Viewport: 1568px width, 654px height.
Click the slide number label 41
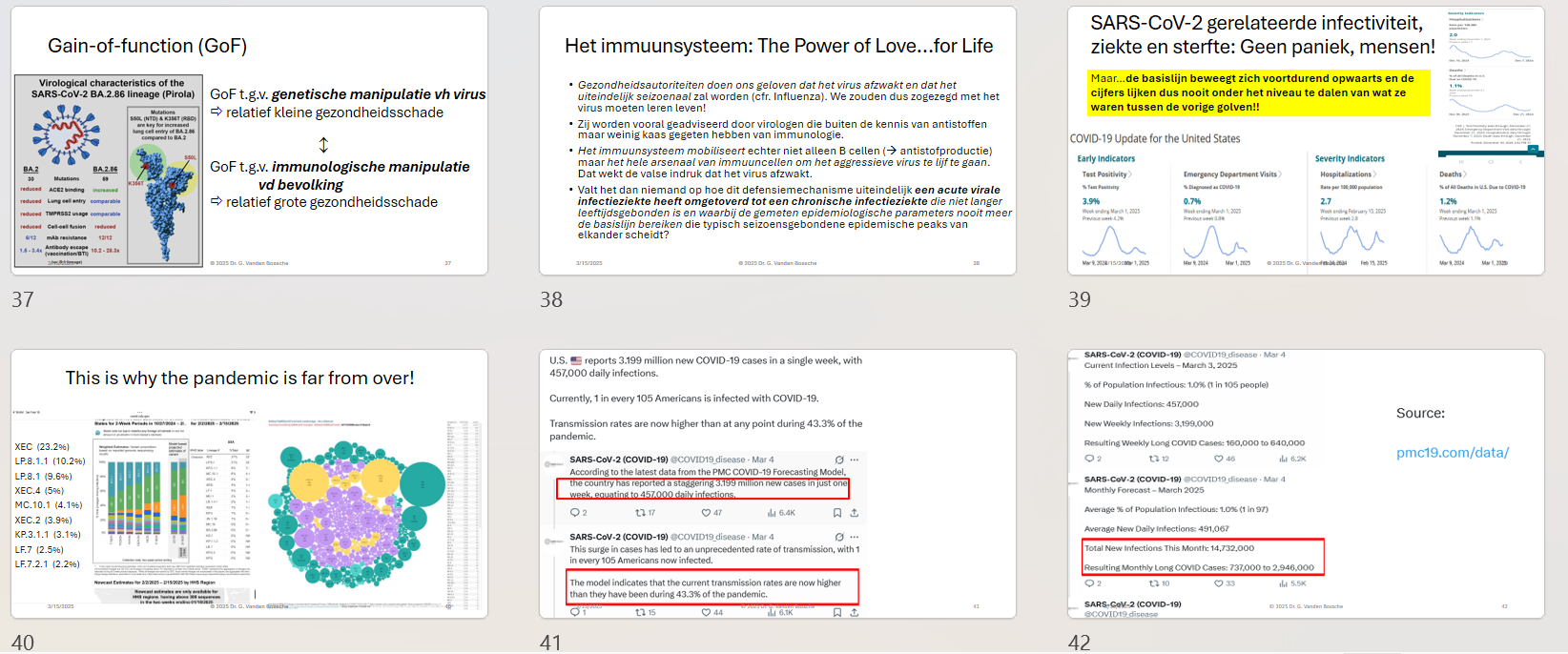(551, 643)
